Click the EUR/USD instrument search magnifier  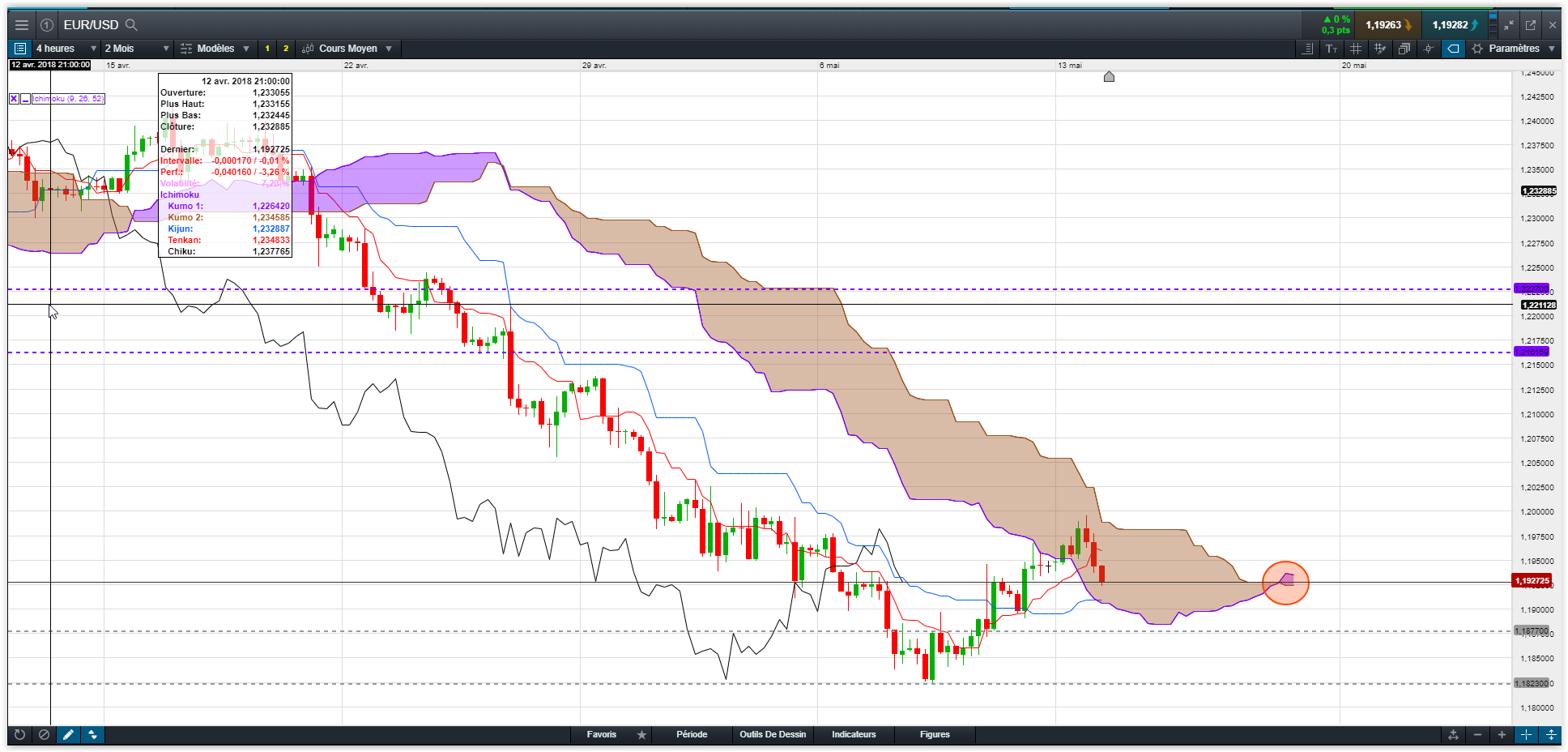[x=131, y=25]
